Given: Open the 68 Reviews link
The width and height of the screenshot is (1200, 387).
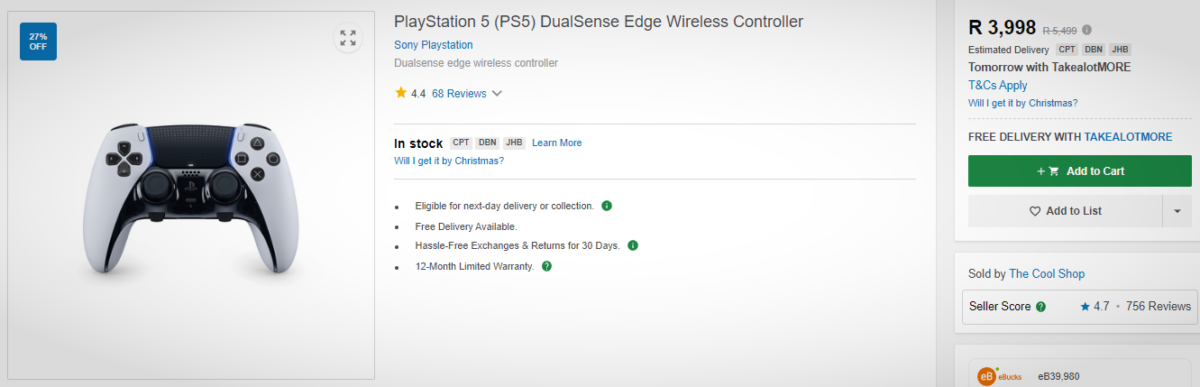Looking at the screenshot, I should pyautogui.click(x=459, y=94).
